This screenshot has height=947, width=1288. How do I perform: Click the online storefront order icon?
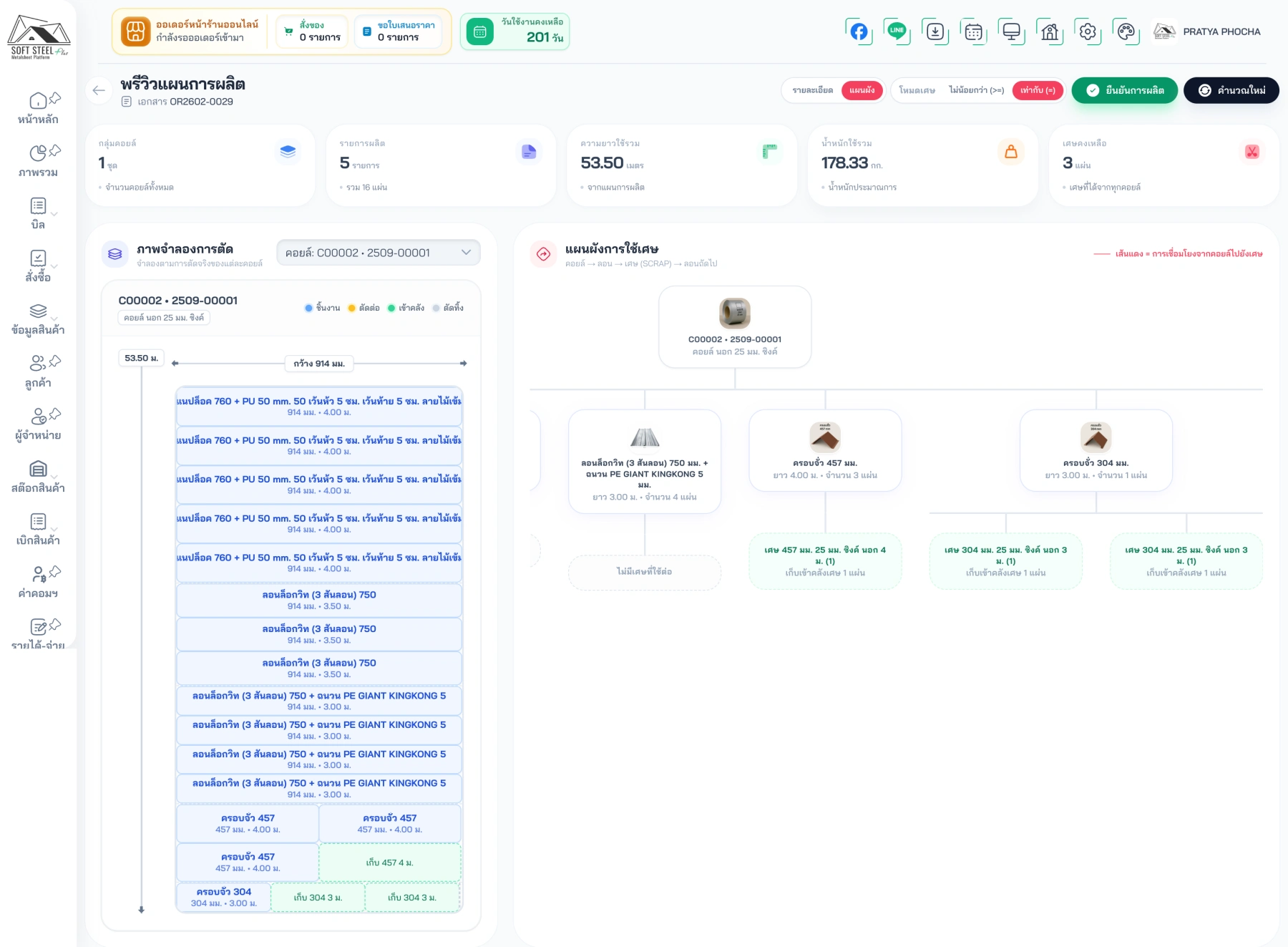click(x=135, y=31)
